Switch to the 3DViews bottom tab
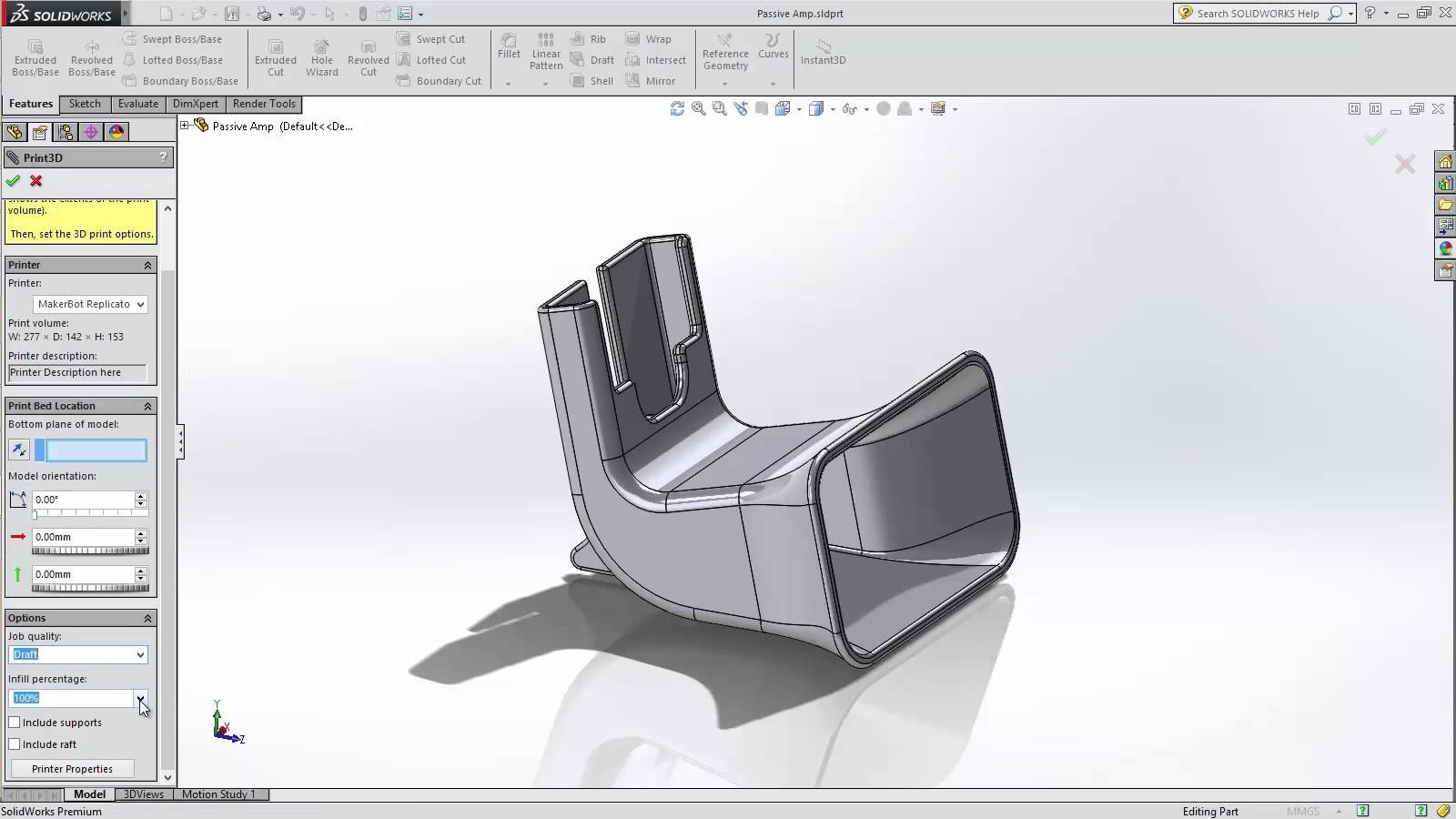 tap(144, 794)
